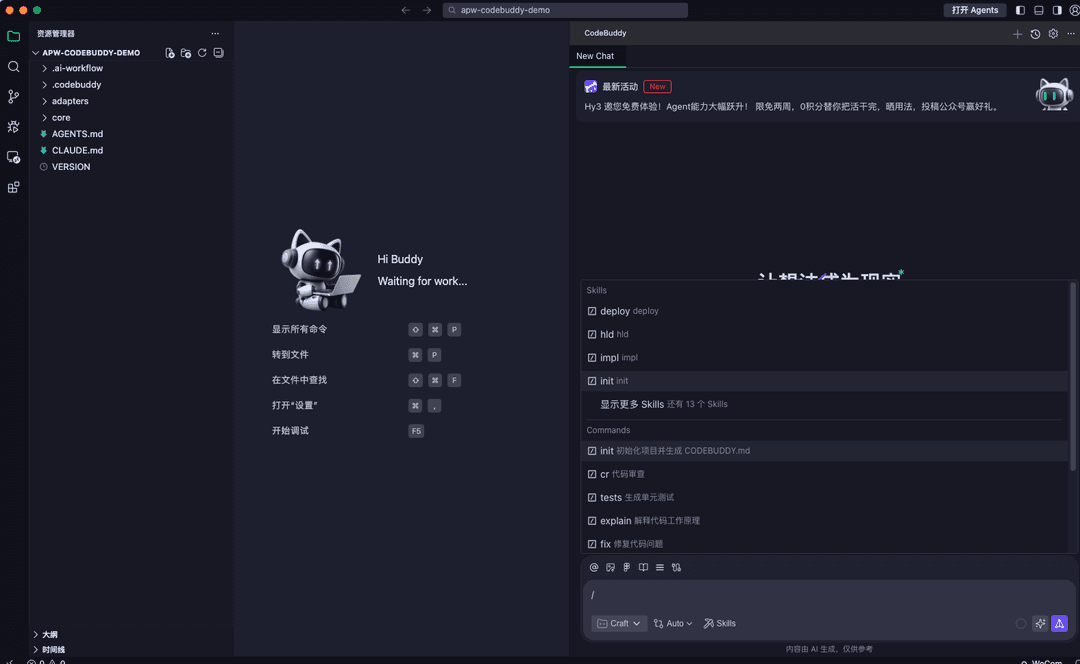
Task: Click the sparkle enhance prompt button
Action: 1040,623
